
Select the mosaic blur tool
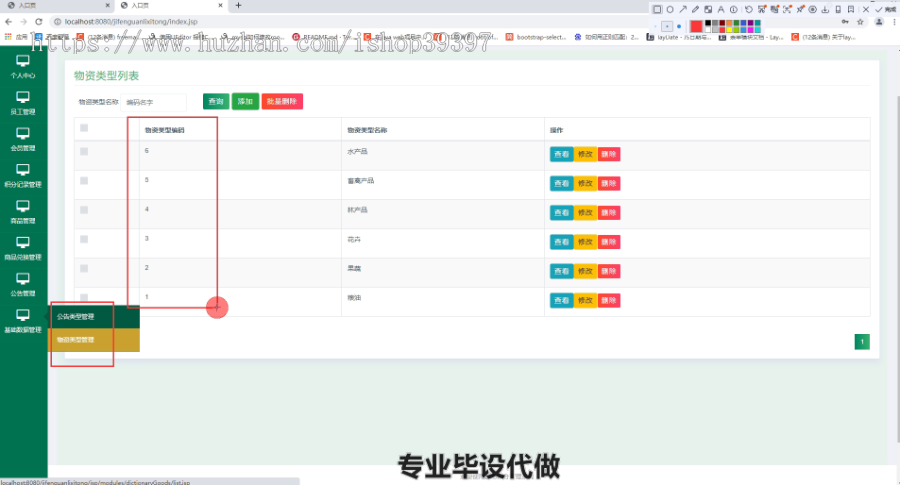(x=708, y=9)
